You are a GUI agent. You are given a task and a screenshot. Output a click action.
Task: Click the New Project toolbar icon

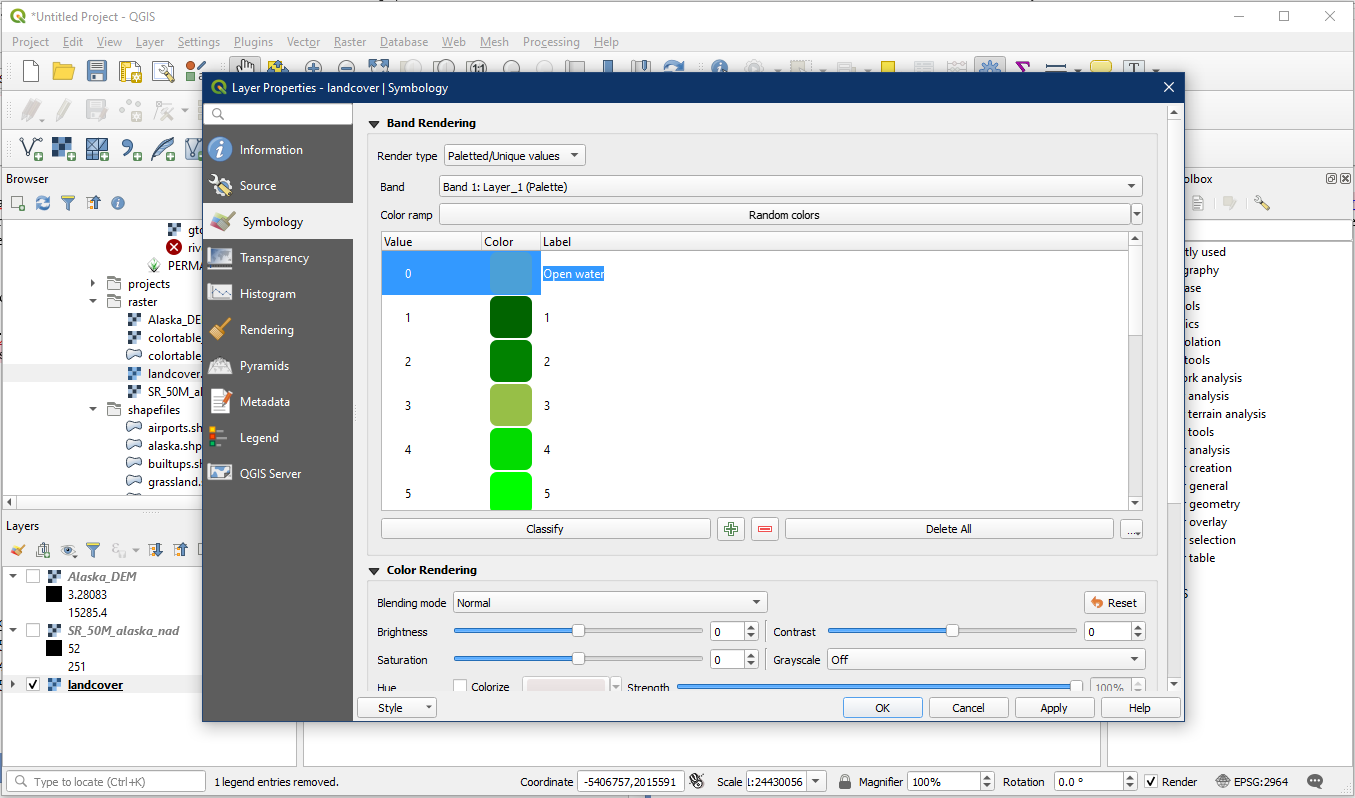pos(31,70)
